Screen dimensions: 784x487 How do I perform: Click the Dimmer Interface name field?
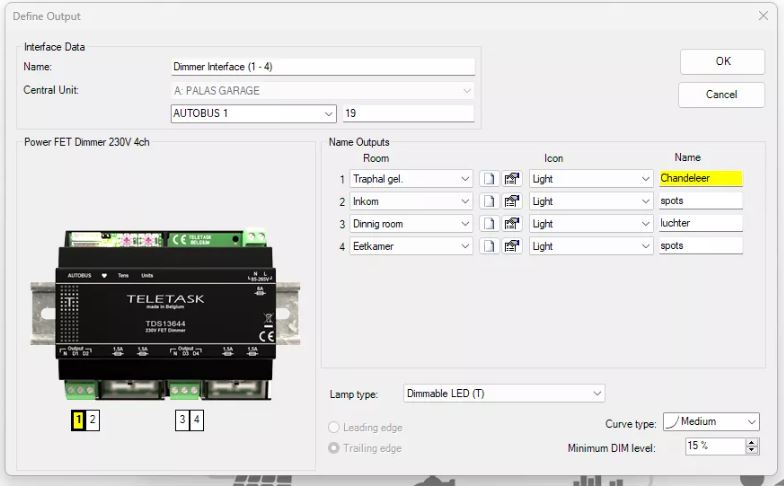tap(322, 67)
